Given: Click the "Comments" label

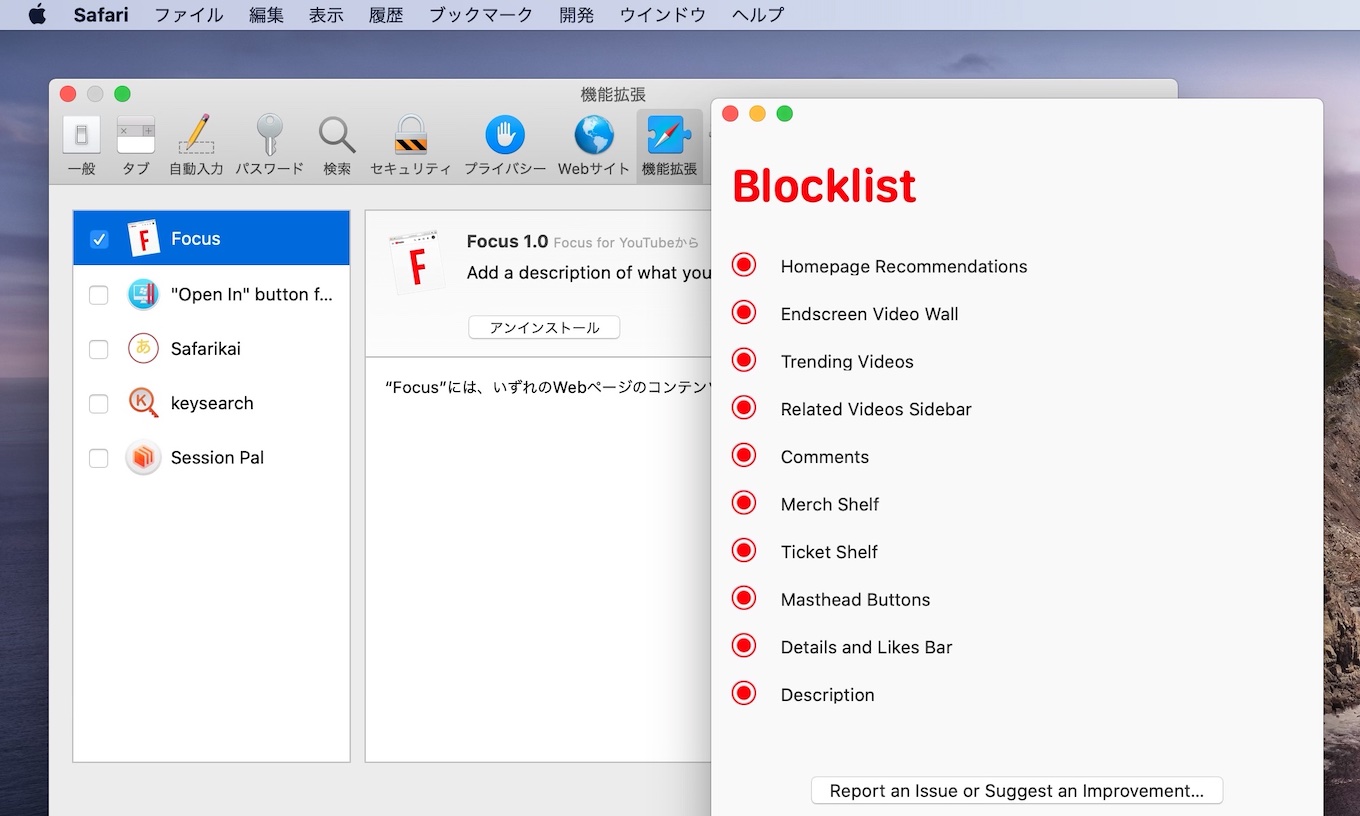Looking at the screenshot, I should (825, 457).
